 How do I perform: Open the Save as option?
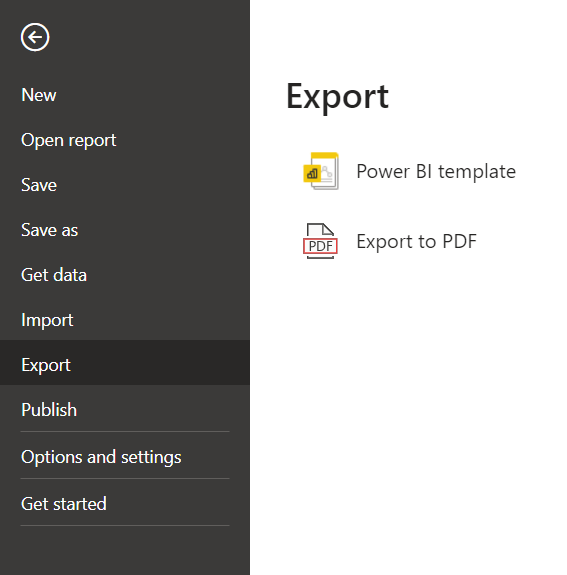coord(125,230)
